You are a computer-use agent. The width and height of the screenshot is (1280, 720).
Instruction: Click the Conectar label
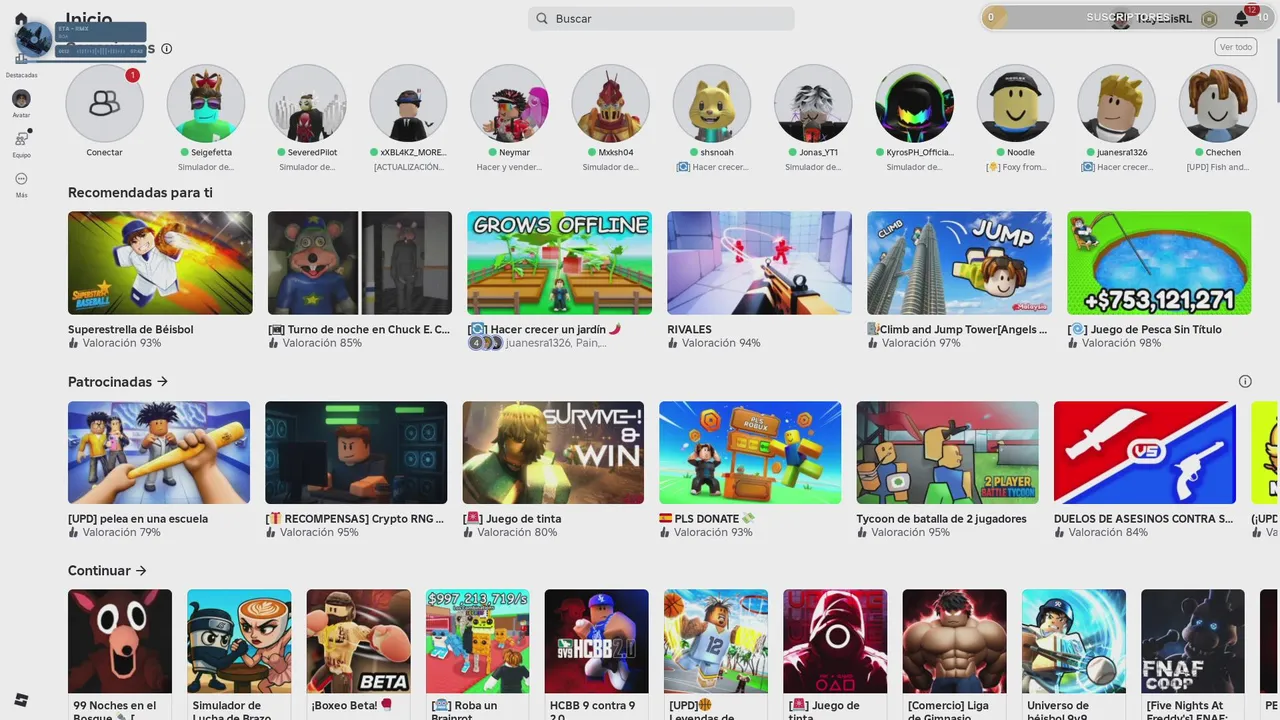click(104, 153)
